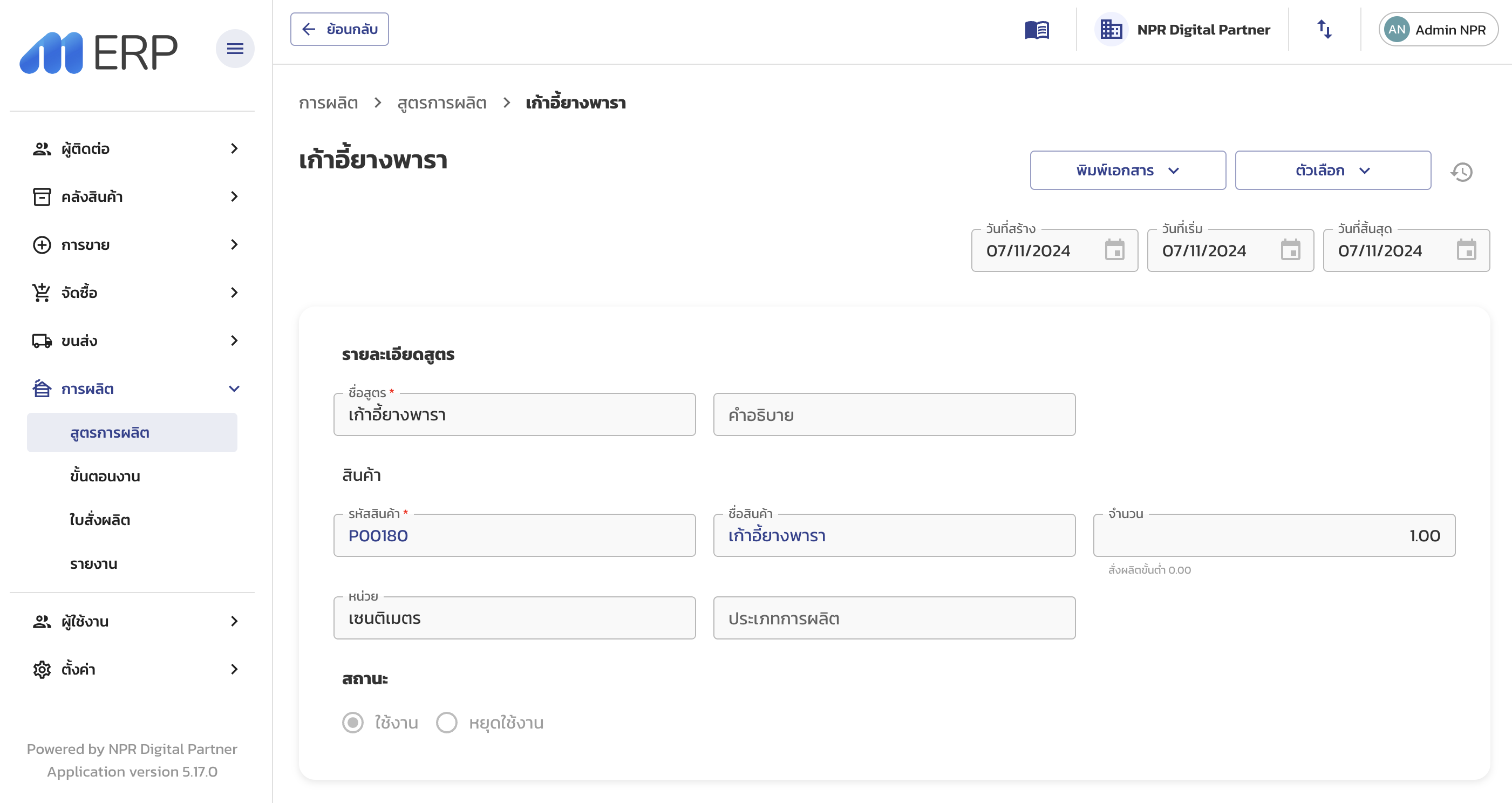
Task: Select the หยุดใช้งาน radio button
Action: point(447,723)
